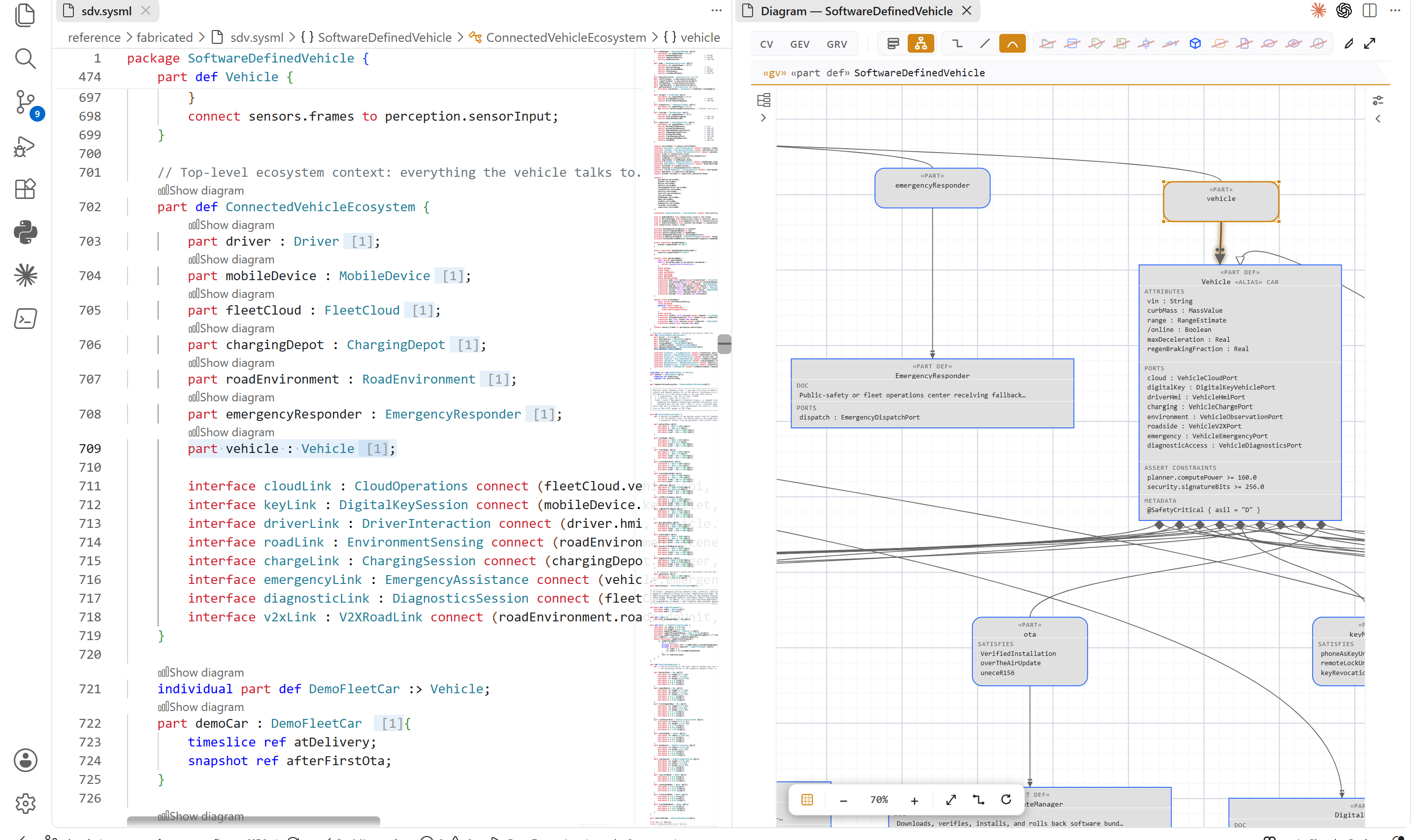Viewport: 1412px width, 840px height.
Task: Open the Extensions icon in activity bar
Action: 25,189
